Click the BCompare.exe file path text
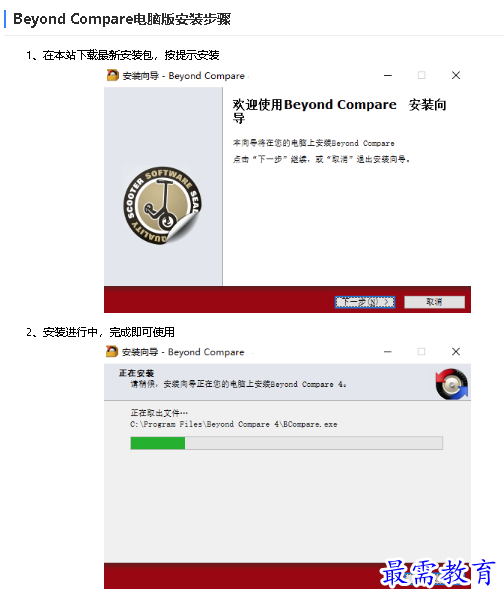The image size is (504, 604). 234,424
